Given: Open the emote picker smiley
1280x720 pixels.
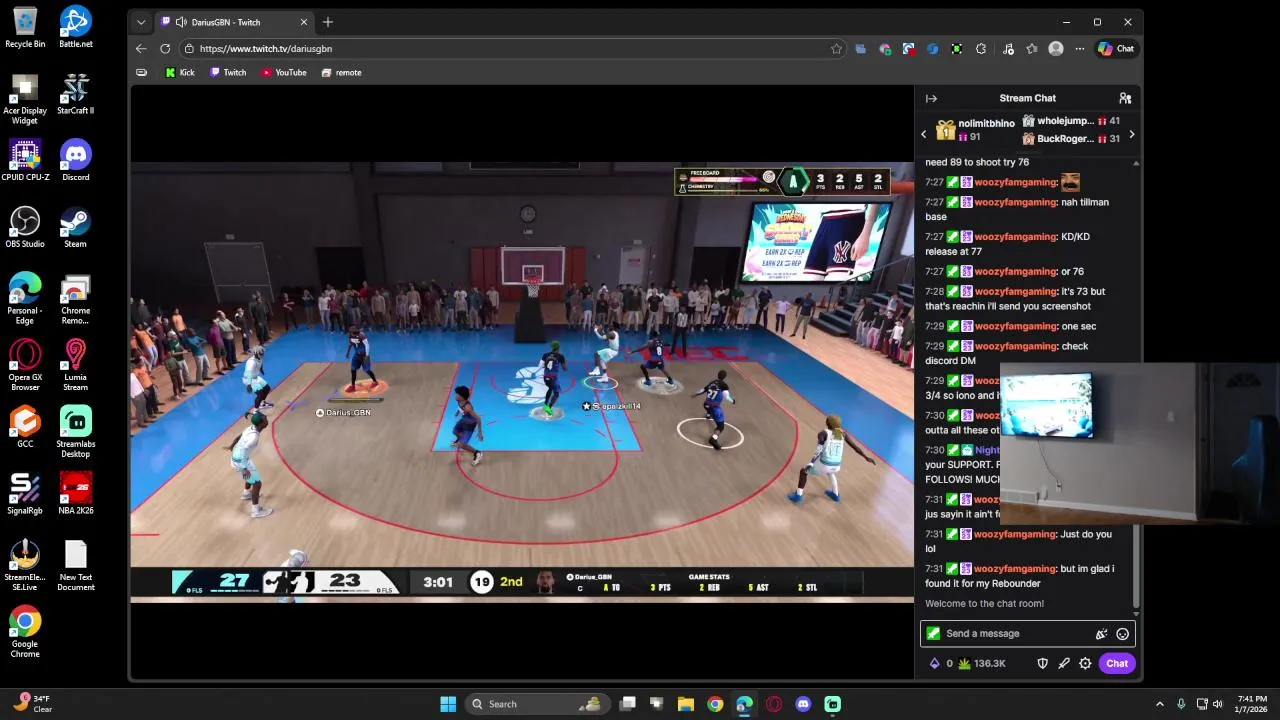Looking at the screenshot, I should (1122, 633).
